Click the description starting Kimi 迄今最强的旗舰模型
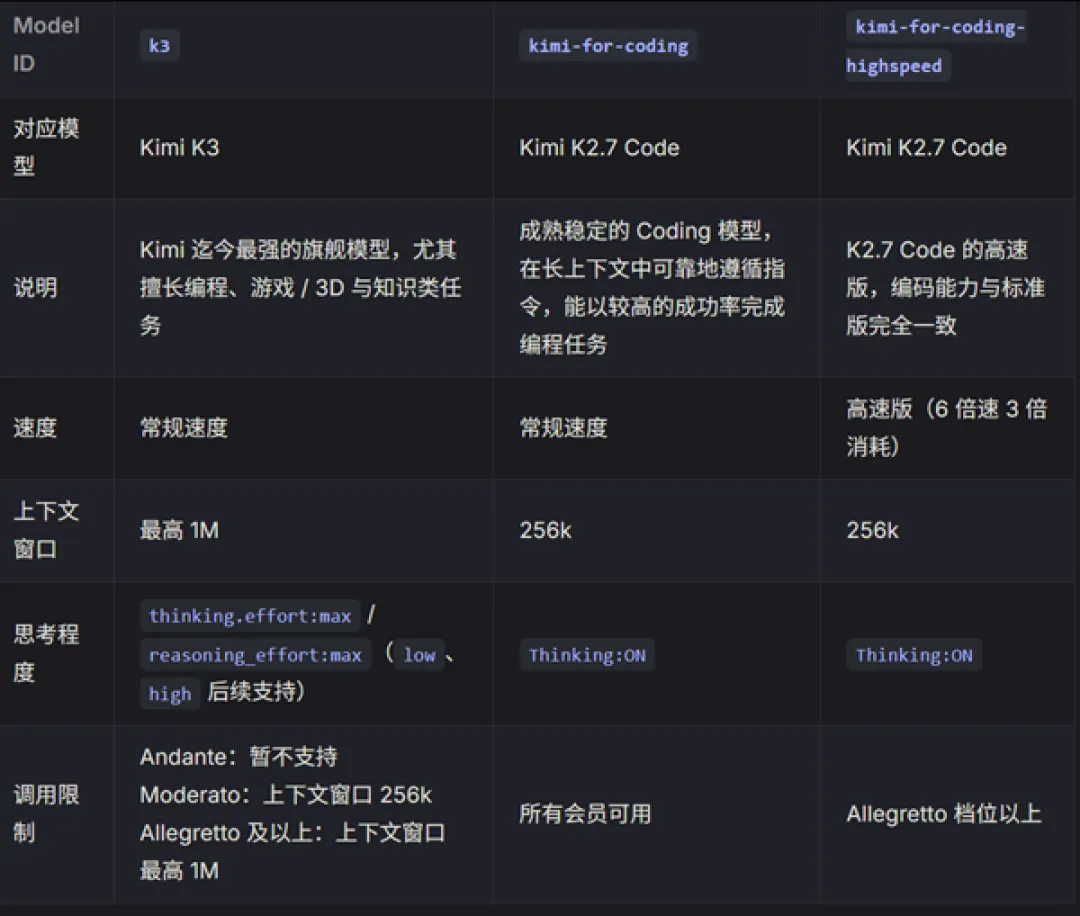This screenshot has width=1080, height=916. tap(300, 287)
